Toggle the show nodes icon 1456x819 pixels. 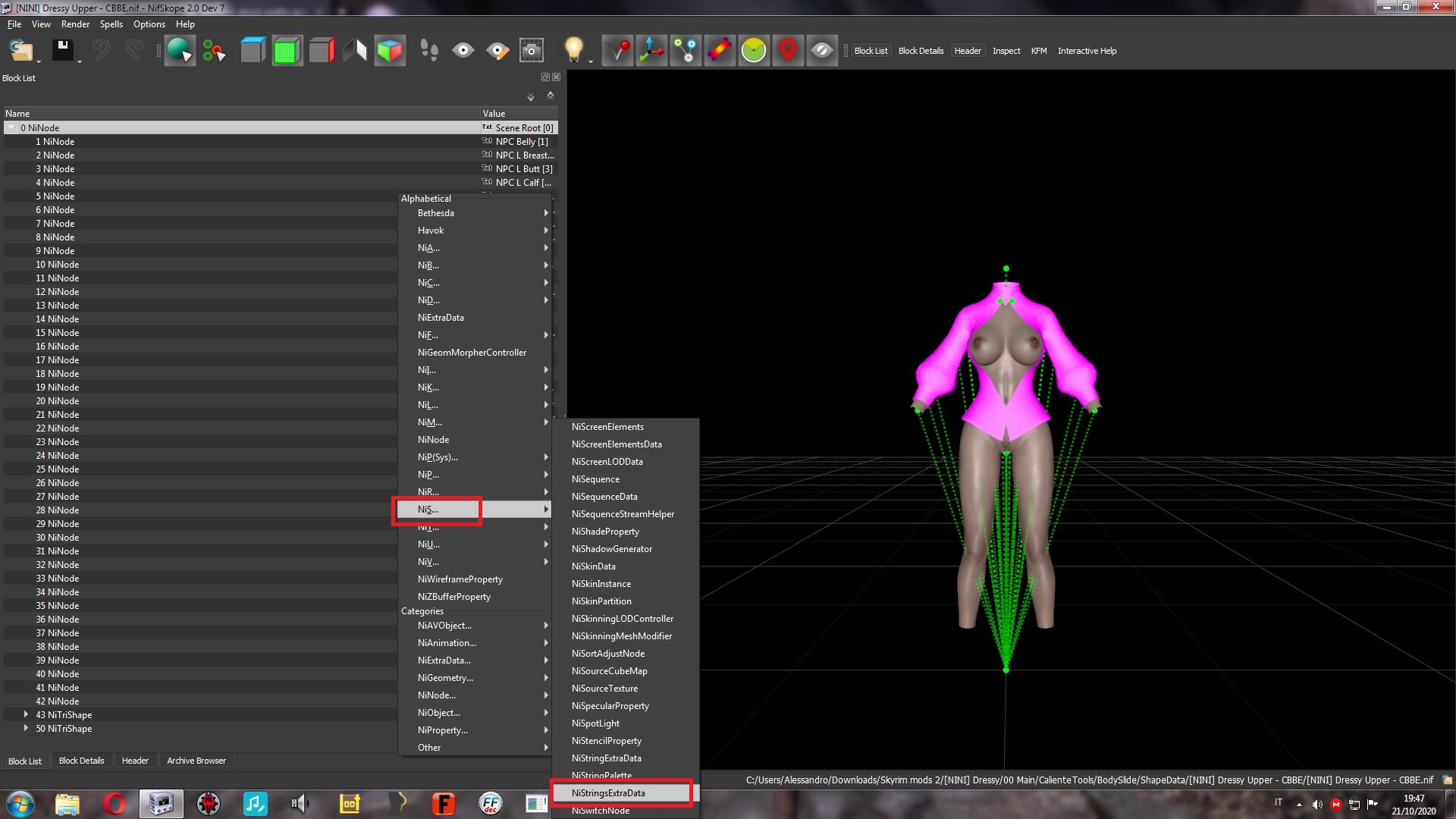coord(686,51)
